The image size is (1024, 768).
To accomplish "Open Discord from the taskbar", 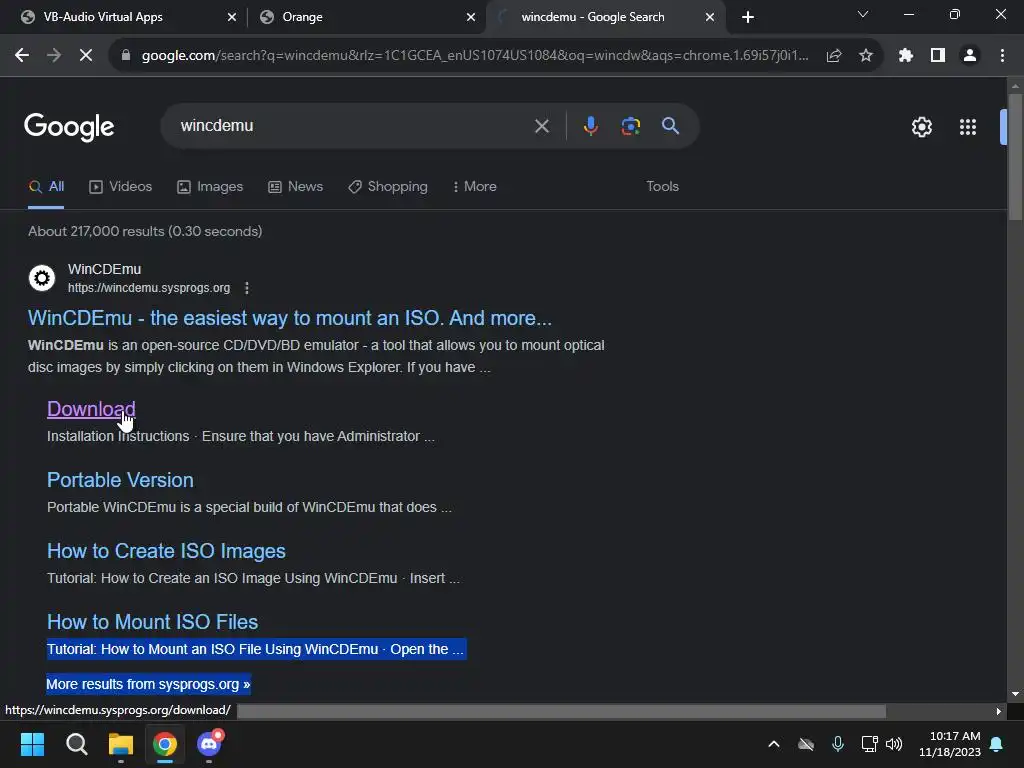I will point(209,744).
